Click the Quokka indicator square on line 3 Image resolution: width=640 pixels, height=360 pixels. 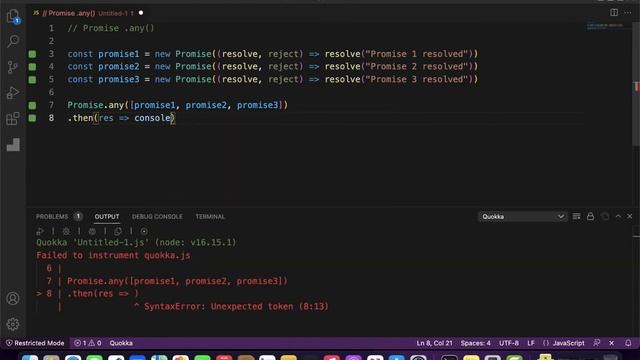(x=32, y=54)
